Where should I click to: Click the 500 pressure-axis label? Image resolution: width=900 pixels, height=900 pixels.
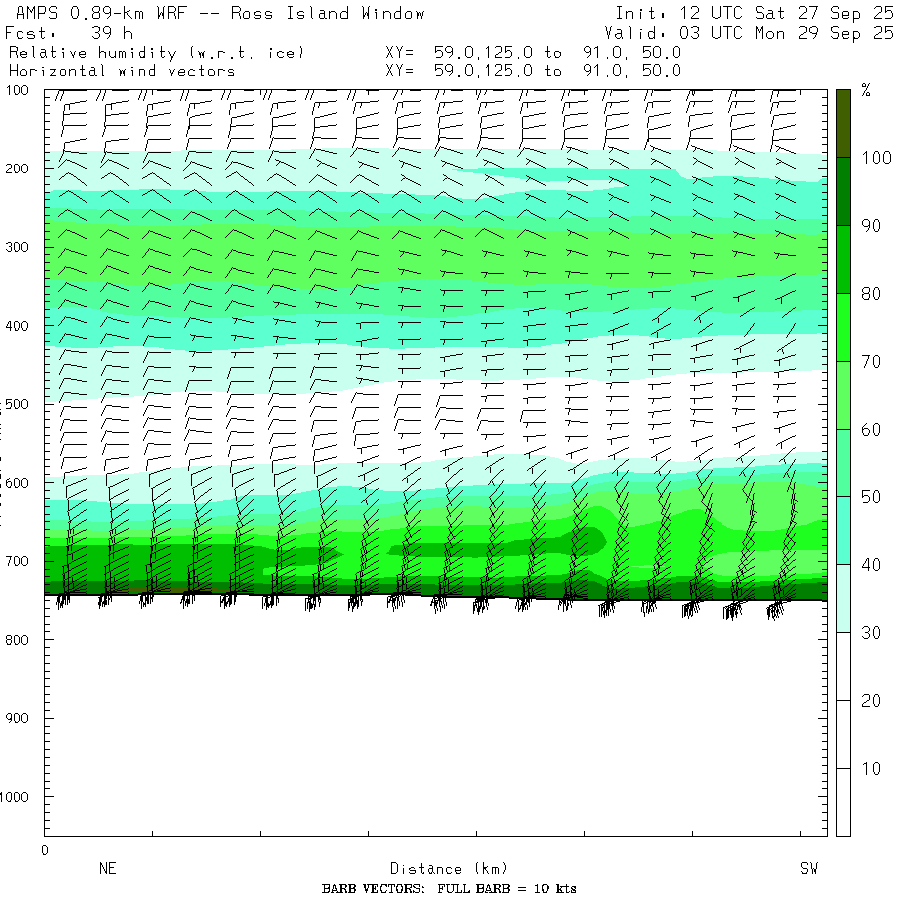pos(17,404)
